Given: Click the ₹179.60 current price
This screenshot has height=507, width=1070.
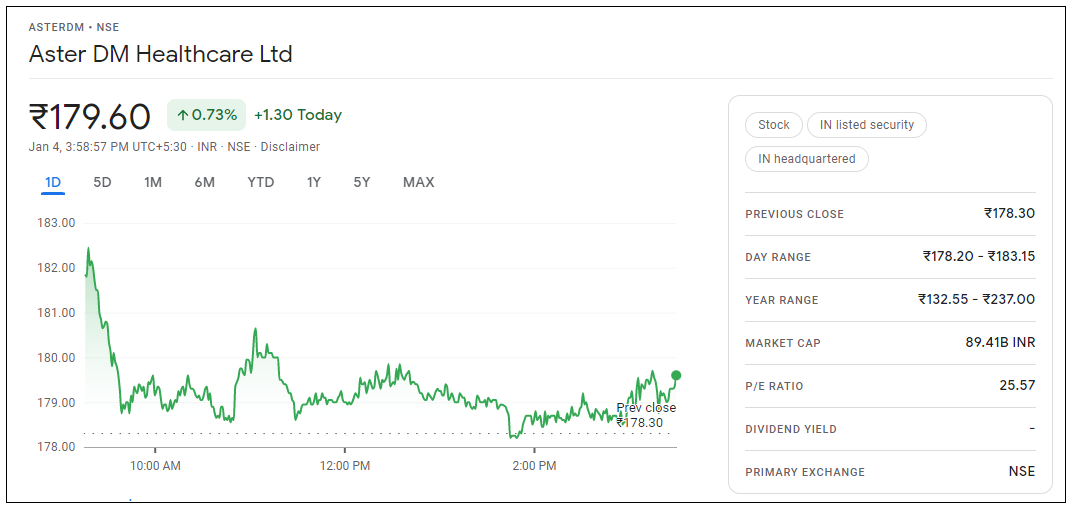Looking at the screenshot, I should 89,116.
